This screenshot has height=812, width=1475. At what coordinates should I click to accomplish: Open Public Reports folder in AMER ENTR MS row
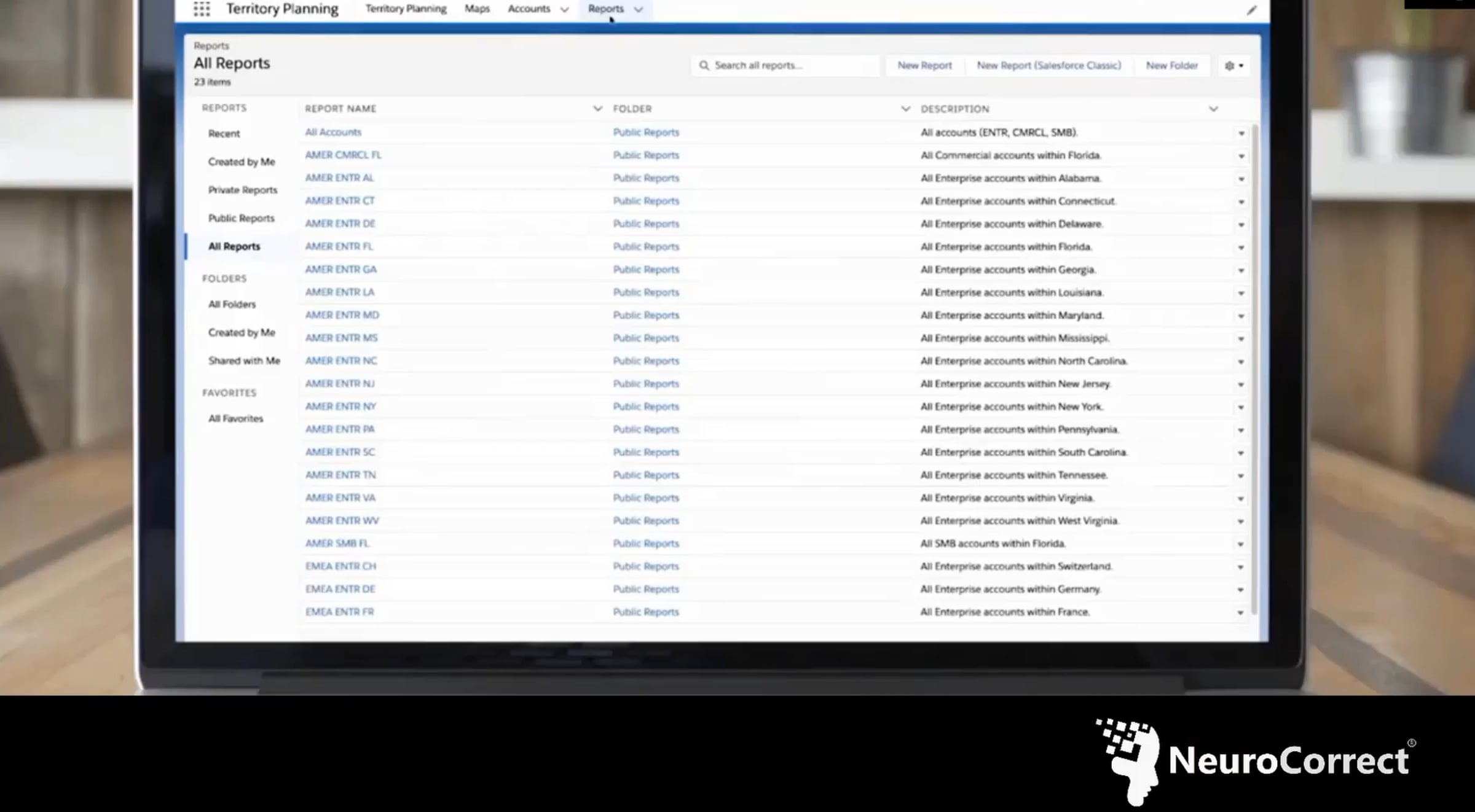point(646,338)
